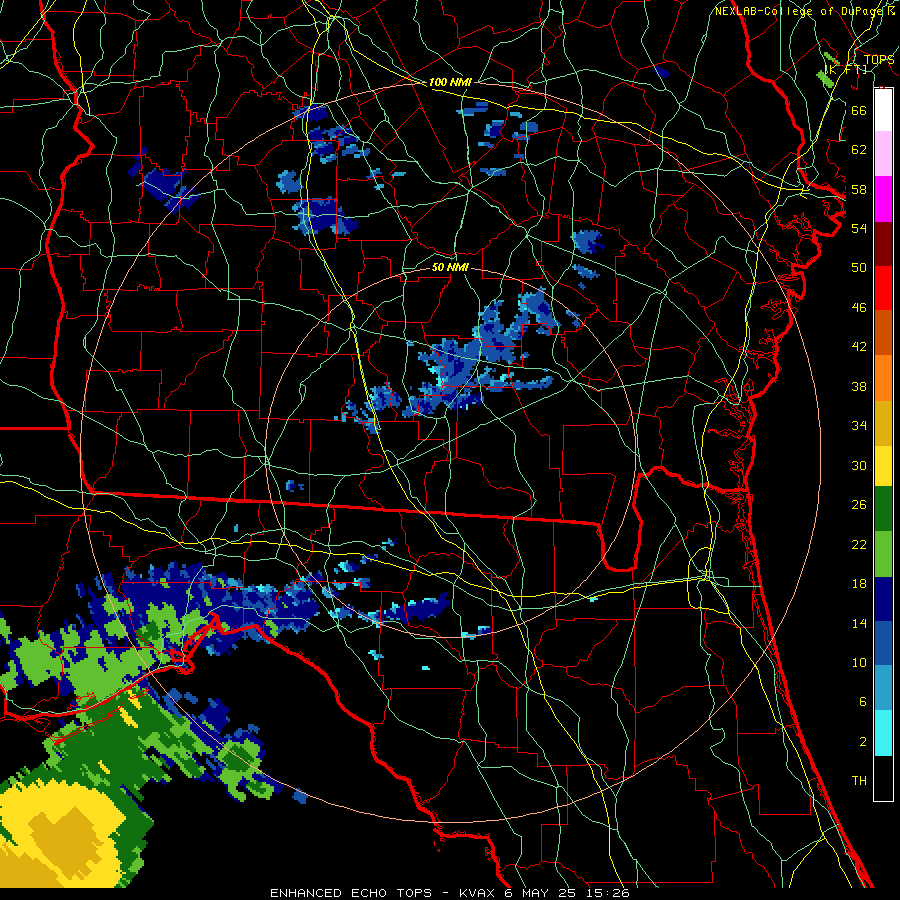This screenshot has height=900, width=900.
Task: Select the gold 34 kft legend swatch
Action: tap(883, 423)
